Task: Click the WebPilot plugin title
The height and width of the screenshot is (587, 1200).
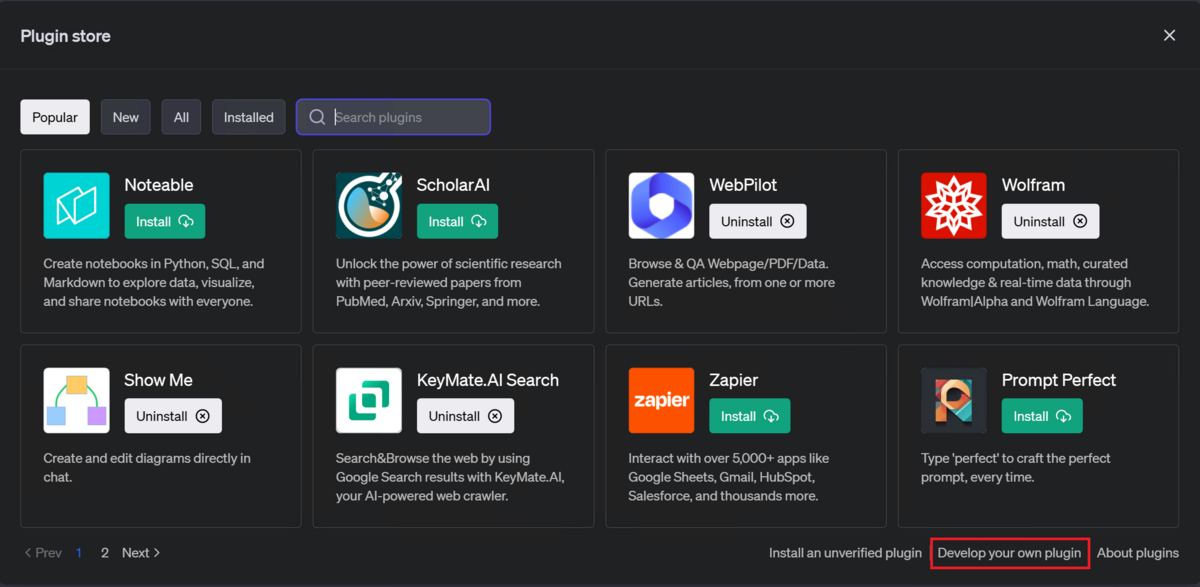Action: 743,185
